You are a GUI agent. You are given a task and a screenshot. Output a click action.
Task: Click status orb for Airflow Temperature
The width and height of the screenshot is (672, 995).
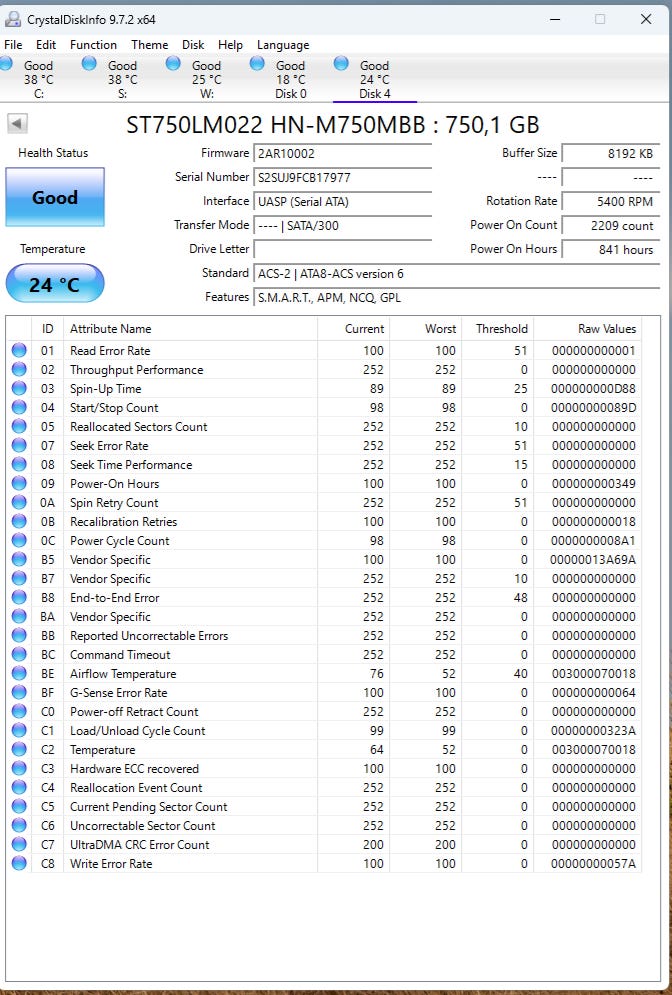tap(19, 673)
